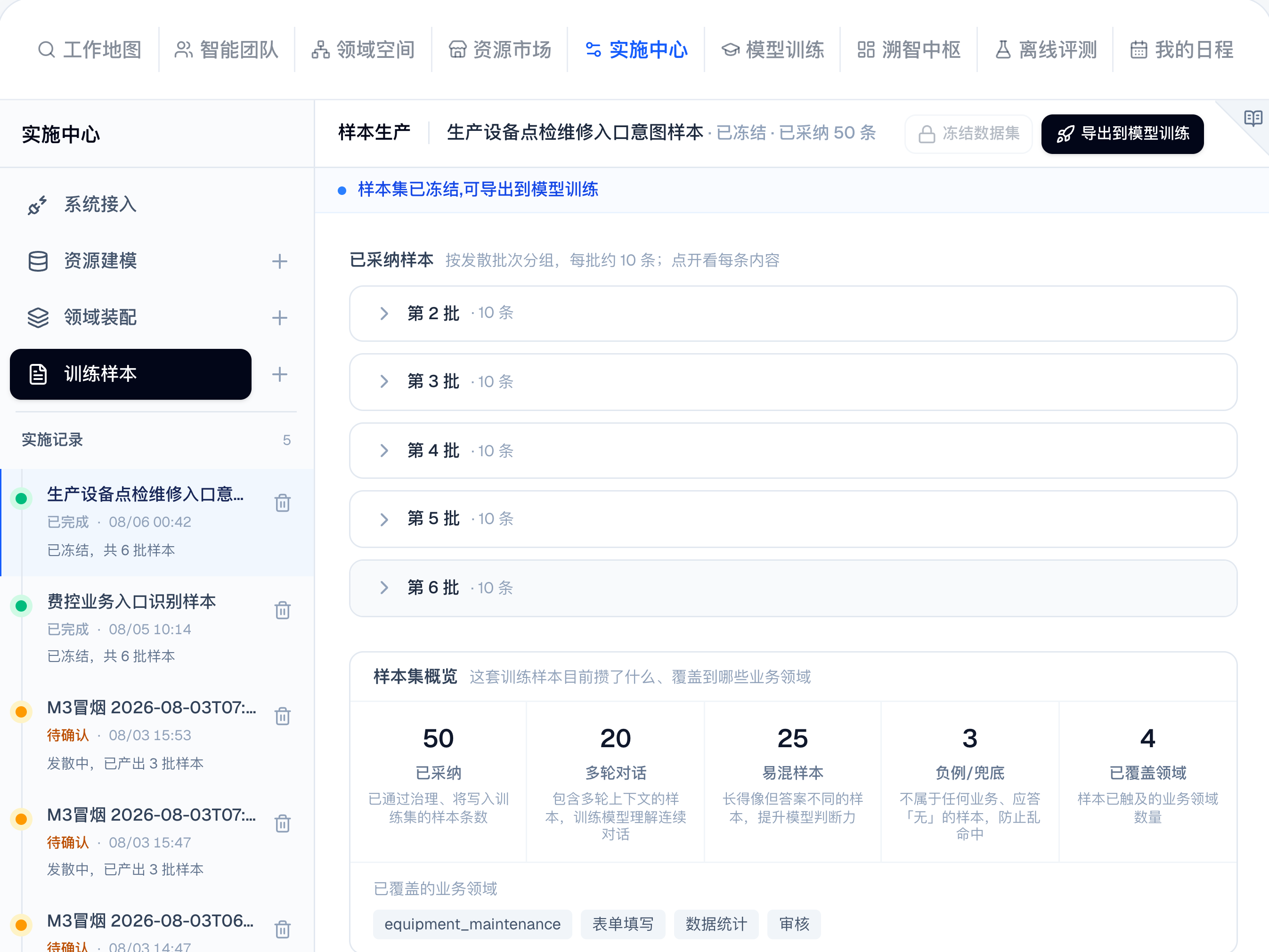Image resolution: width=1269 pixels, height=952 pixels.
Task: Open 模型训练 tab
Action: click(x=773, y=50)
